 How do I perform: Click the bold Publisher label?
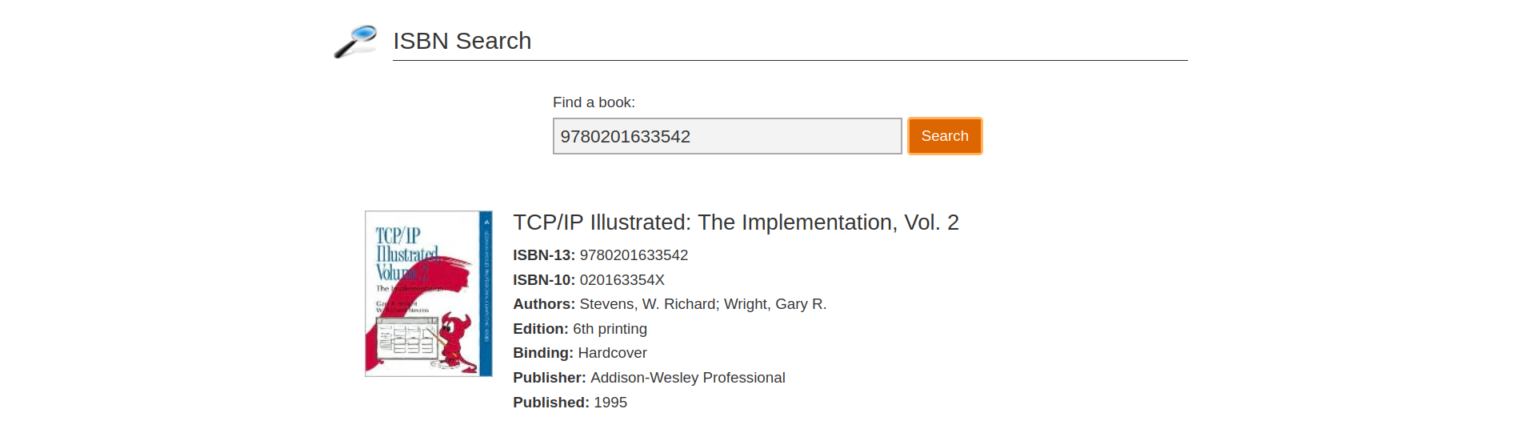pyautogui.click(x=549, y=378)
